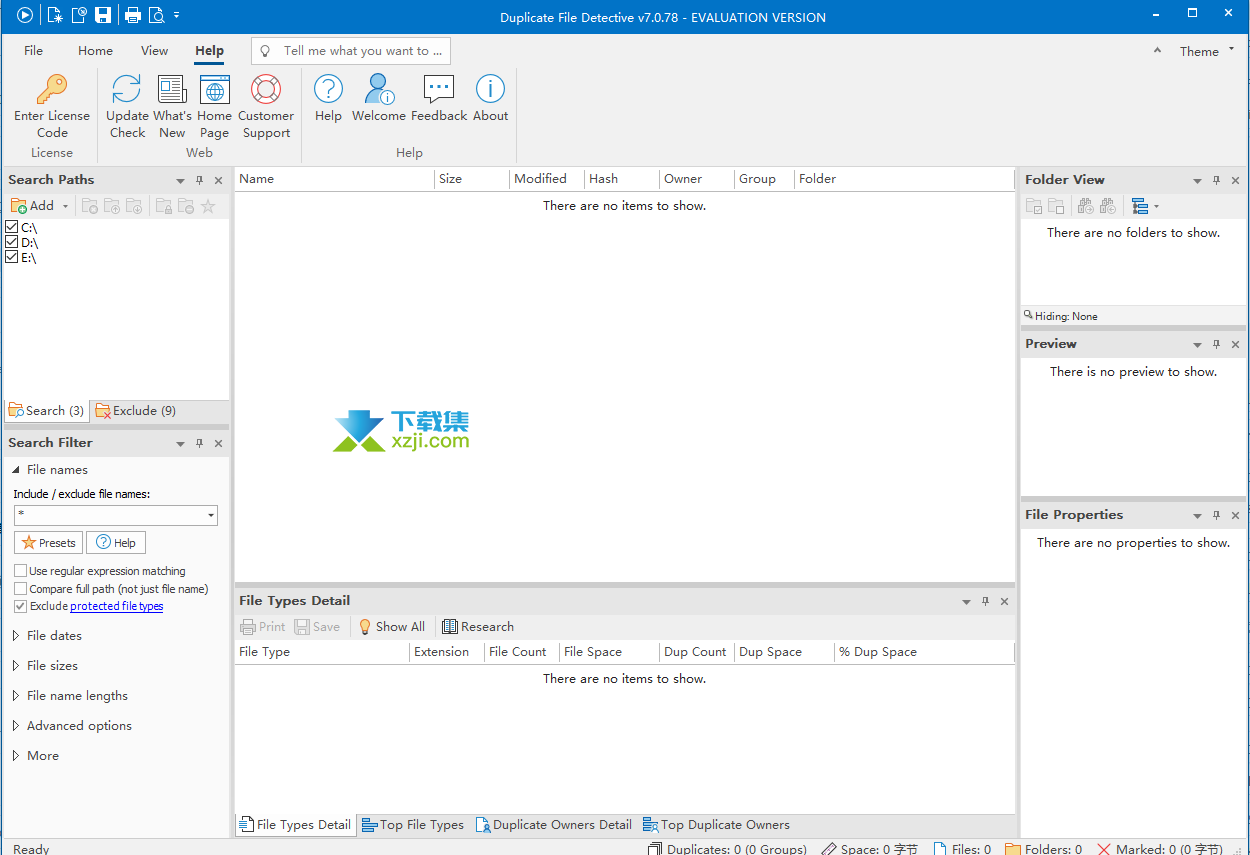Click Show All in File Types Detail
1250x855 pixels.
pyautogui.click(x=391, y=627)
